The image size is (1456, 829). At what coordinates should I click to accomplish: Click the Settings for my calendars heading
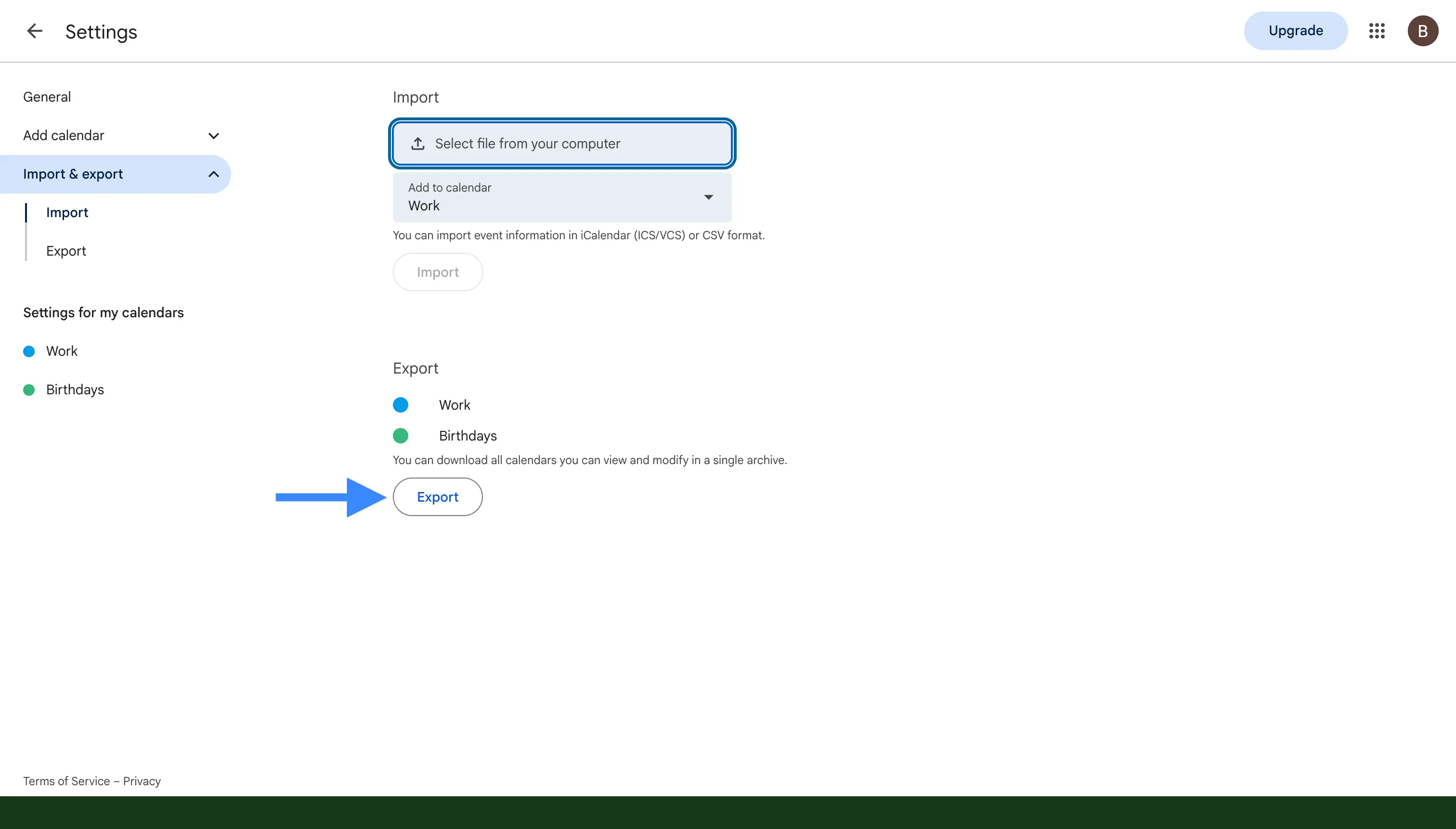(103, 312)
